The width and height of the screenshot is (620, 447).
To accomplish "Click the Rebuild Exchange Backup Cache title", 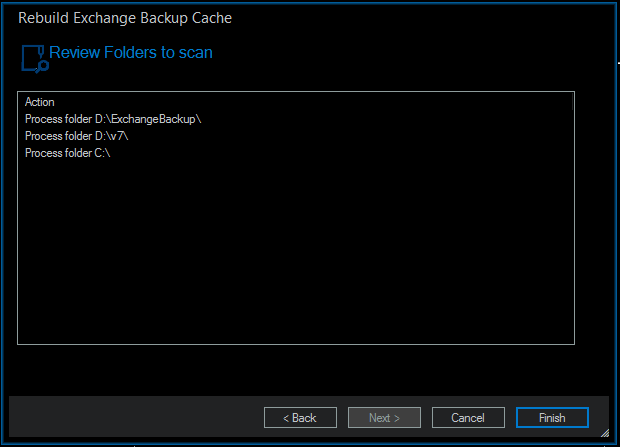I will (x=125, y=18).
